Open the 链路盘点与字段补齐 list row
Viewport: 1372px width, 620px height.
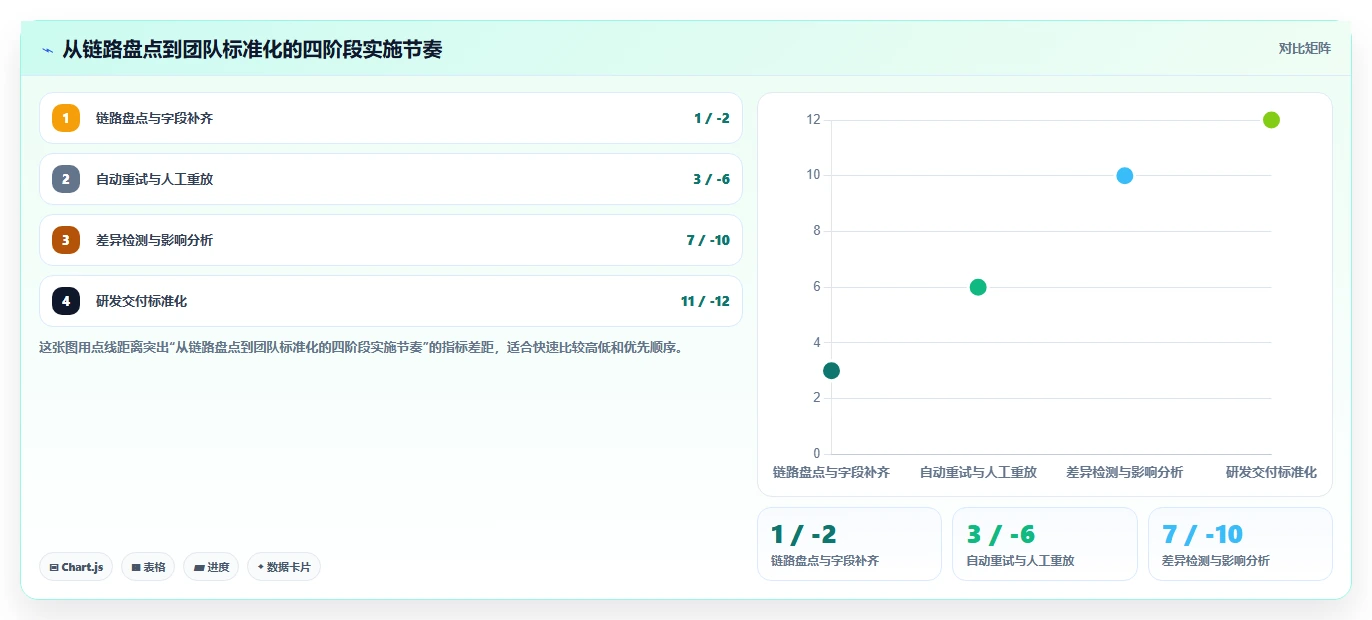(391, 118)
